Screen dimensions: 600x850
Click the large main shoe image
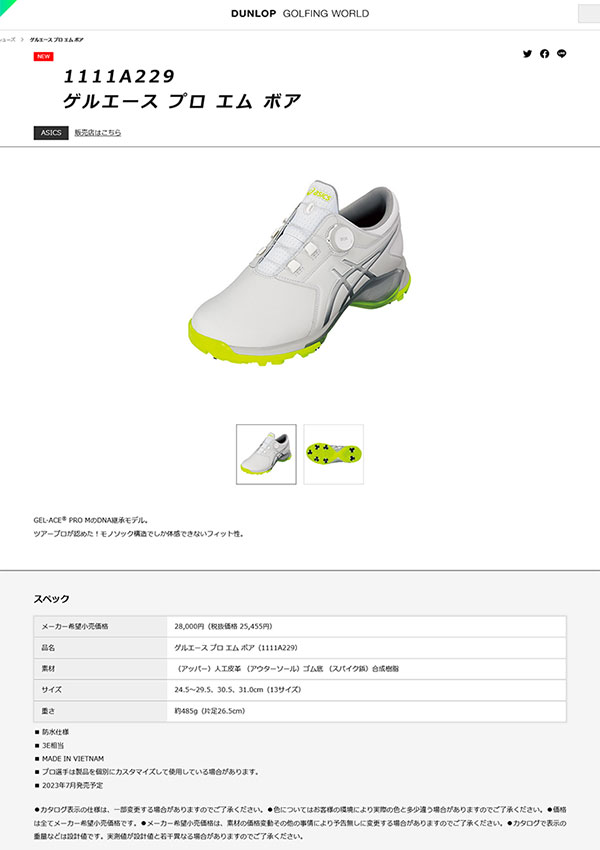(300, 274)
